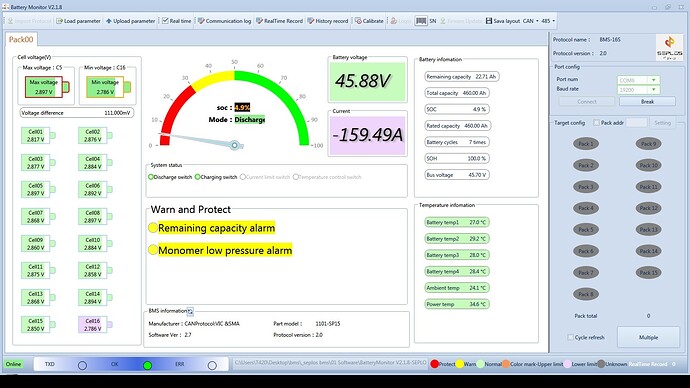Click the Multiple button
The width and height of the screenshot is (690, 388).
point(648,337)
